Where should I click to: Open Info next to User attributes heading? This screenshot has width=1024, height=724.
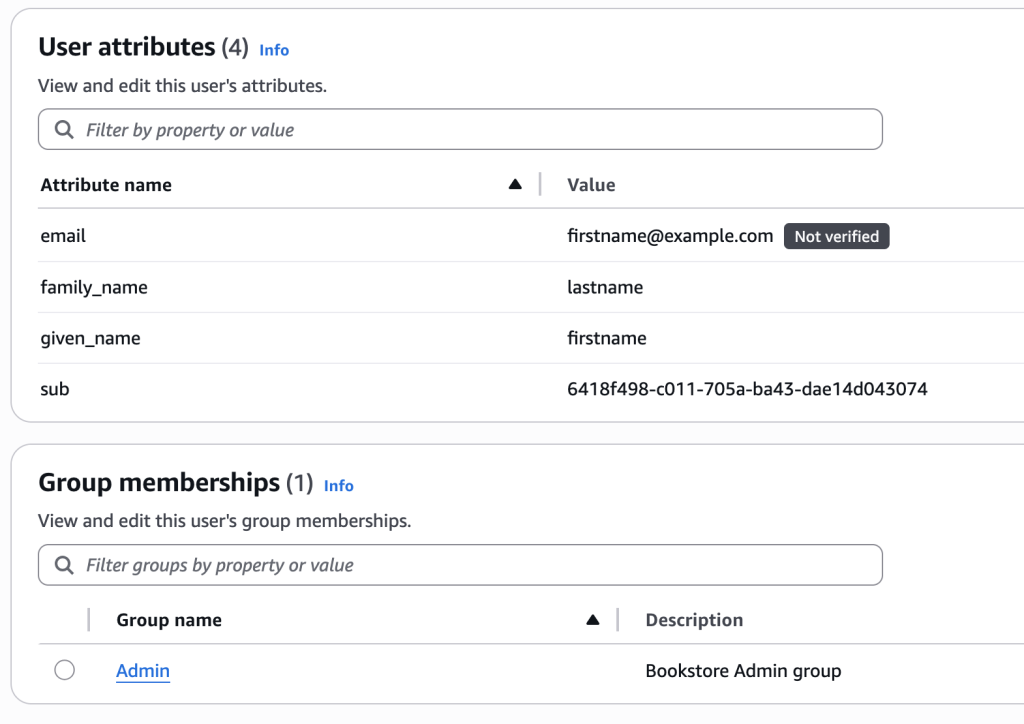pyautogui.click(x=273, y=49)
